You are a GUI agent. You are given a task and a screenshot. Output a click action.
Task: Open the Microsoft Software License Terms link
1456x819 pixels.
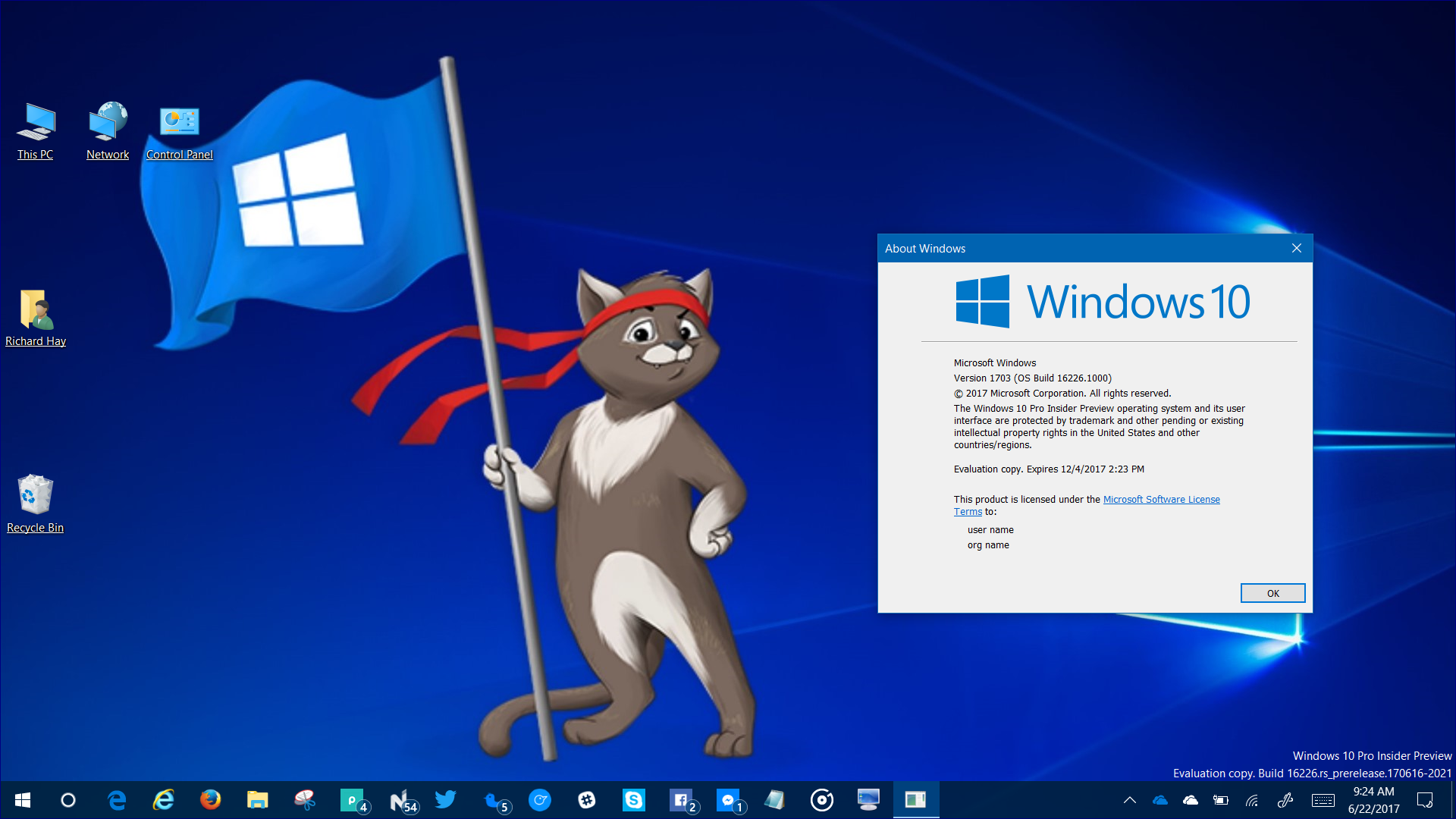tap(1161, 500)
